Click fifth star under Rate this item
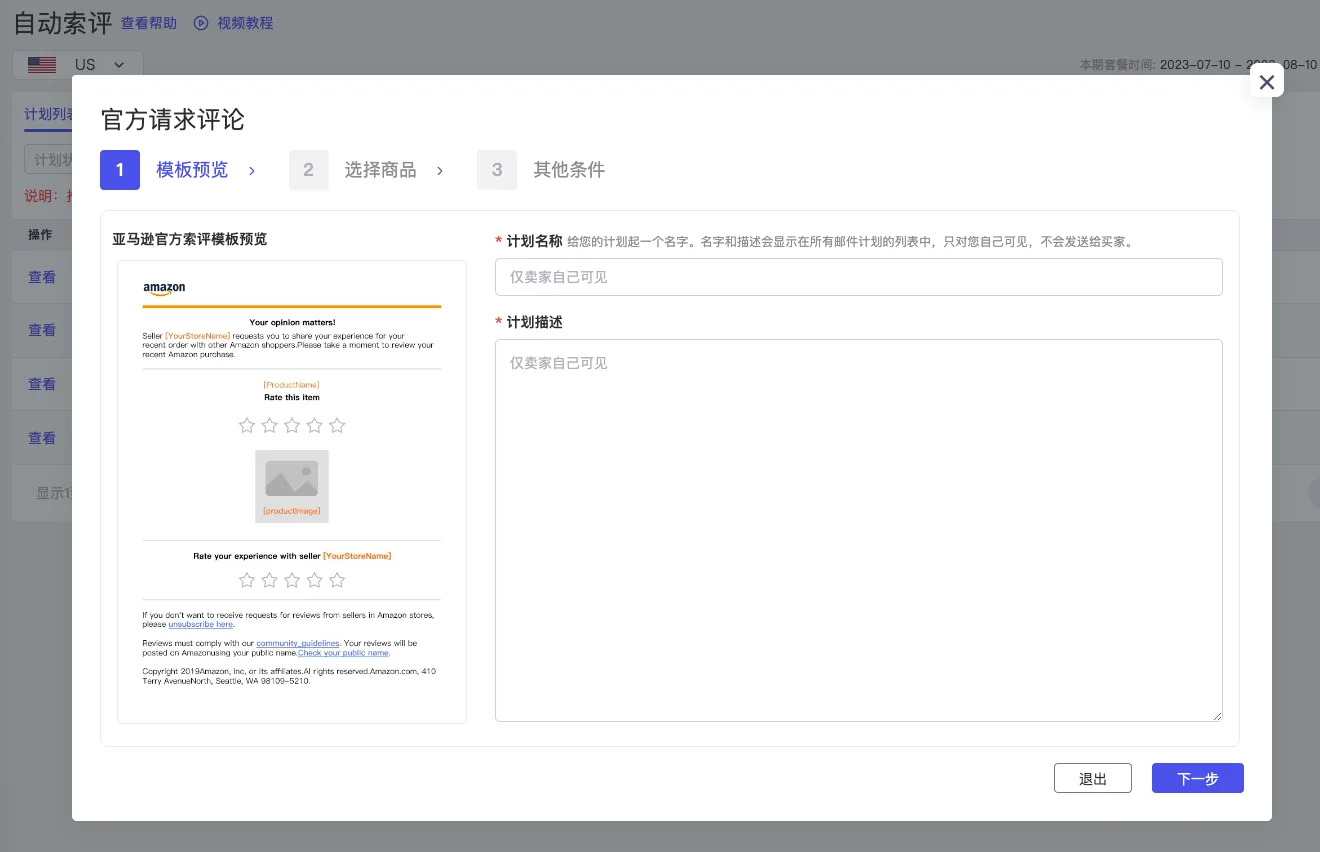This screenshot has width=1320, height=852. 337,425
